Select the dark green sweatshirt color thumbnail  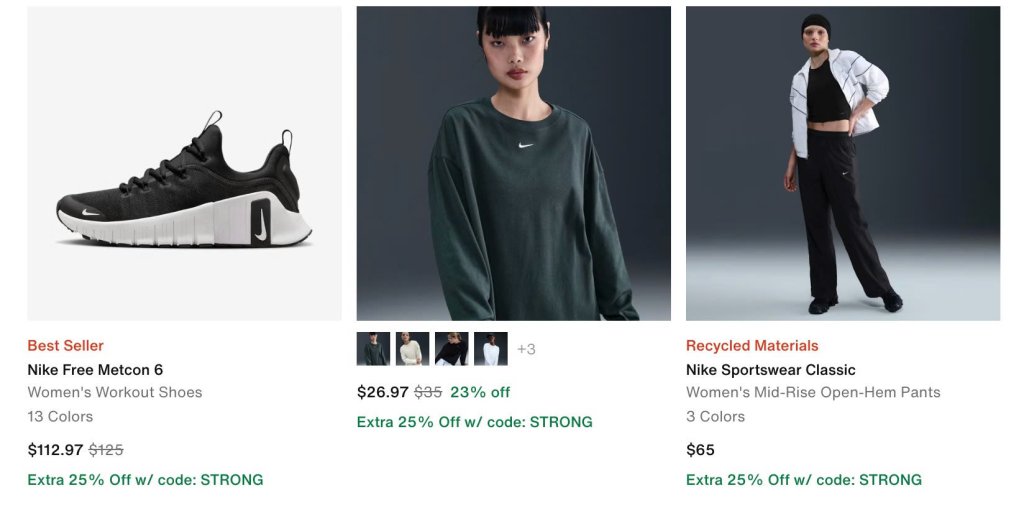pyautogui.click(x=373, y=349)
